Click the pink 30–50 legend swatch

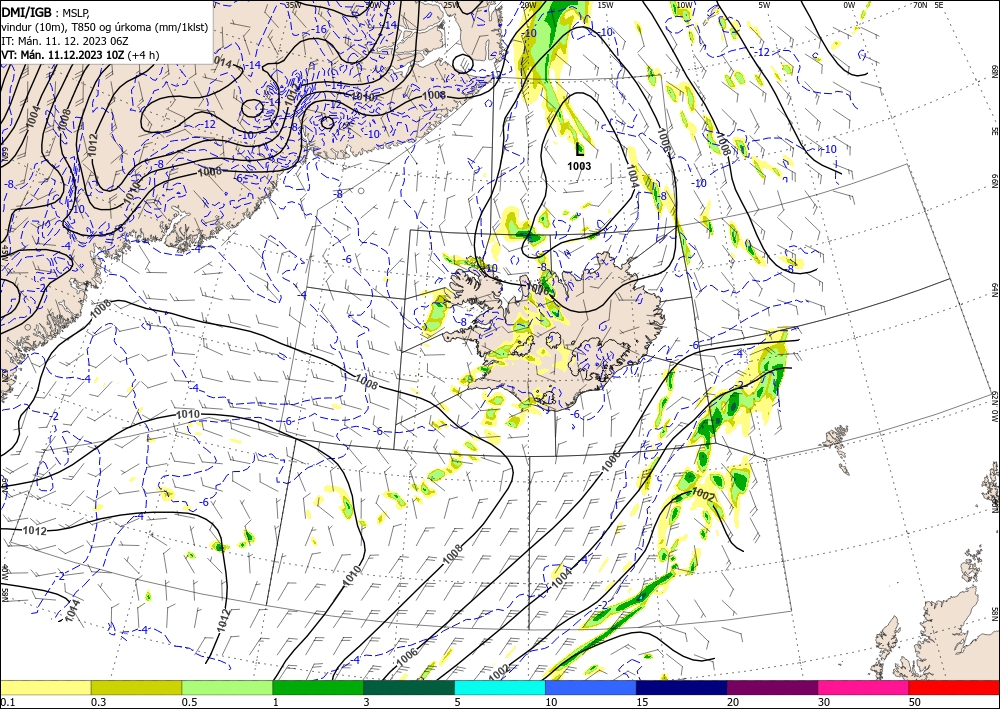[864, 687]
